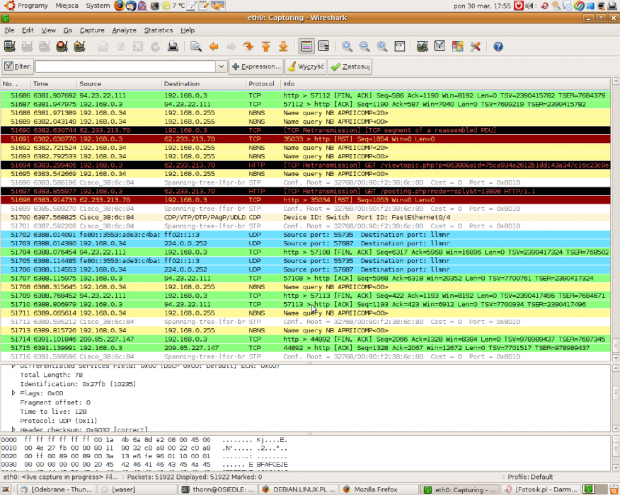620x495 pixels.
Task: Open the volume control in the tray
Action: [530, 6]
